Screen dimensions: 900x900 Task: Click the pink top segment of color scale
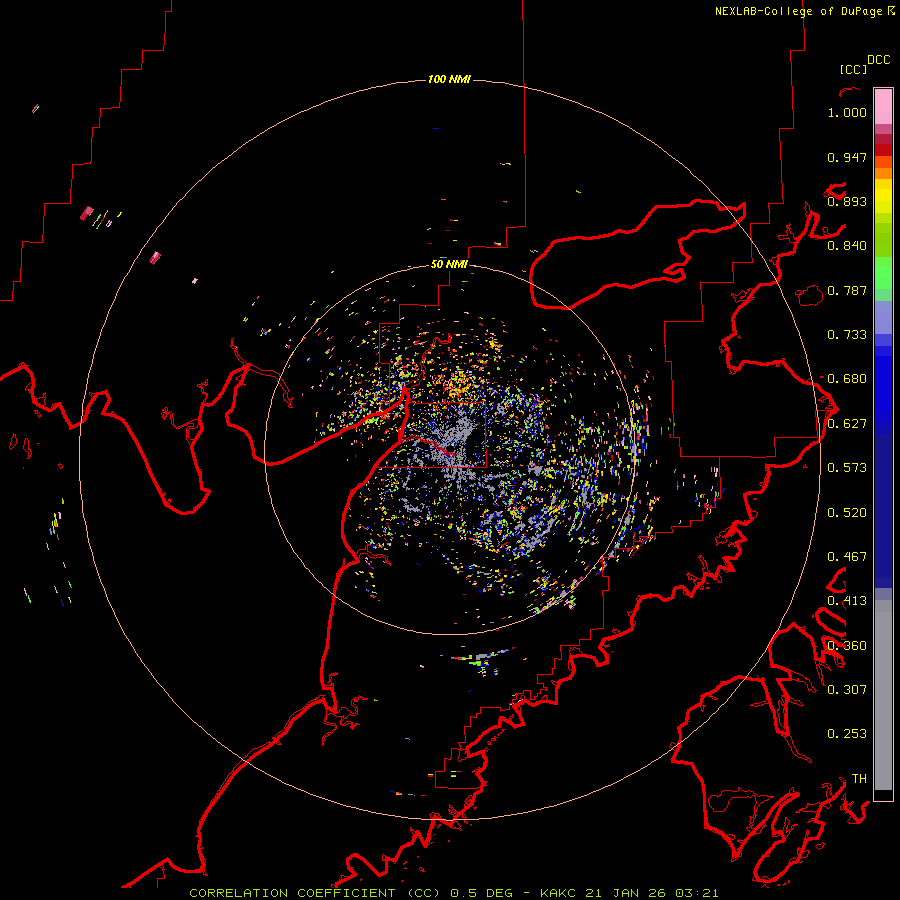(883, 106)
